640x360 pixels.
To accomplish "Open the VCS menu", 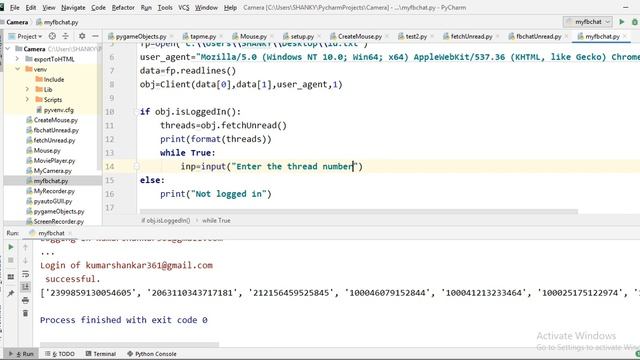I will point(184,7).
